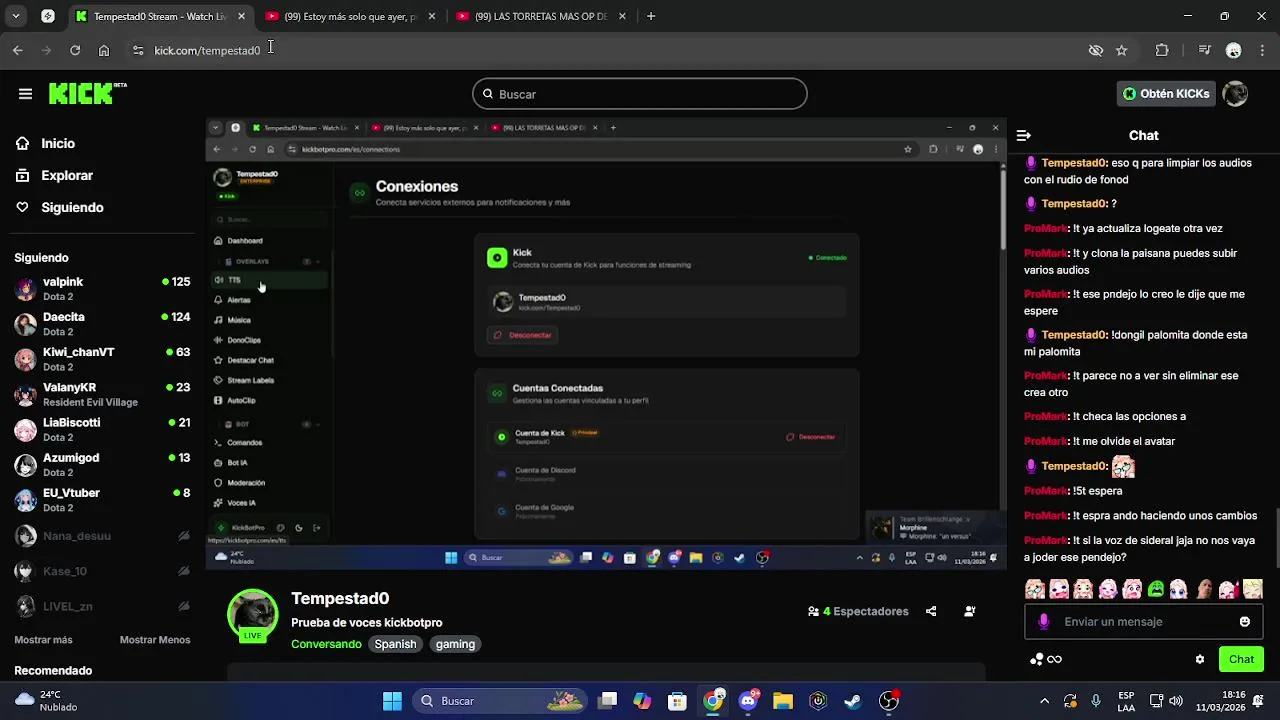Screen dimensions: 1280x720
Task: Open the user profile avatar menu
Action: [x=1235, y=94]
